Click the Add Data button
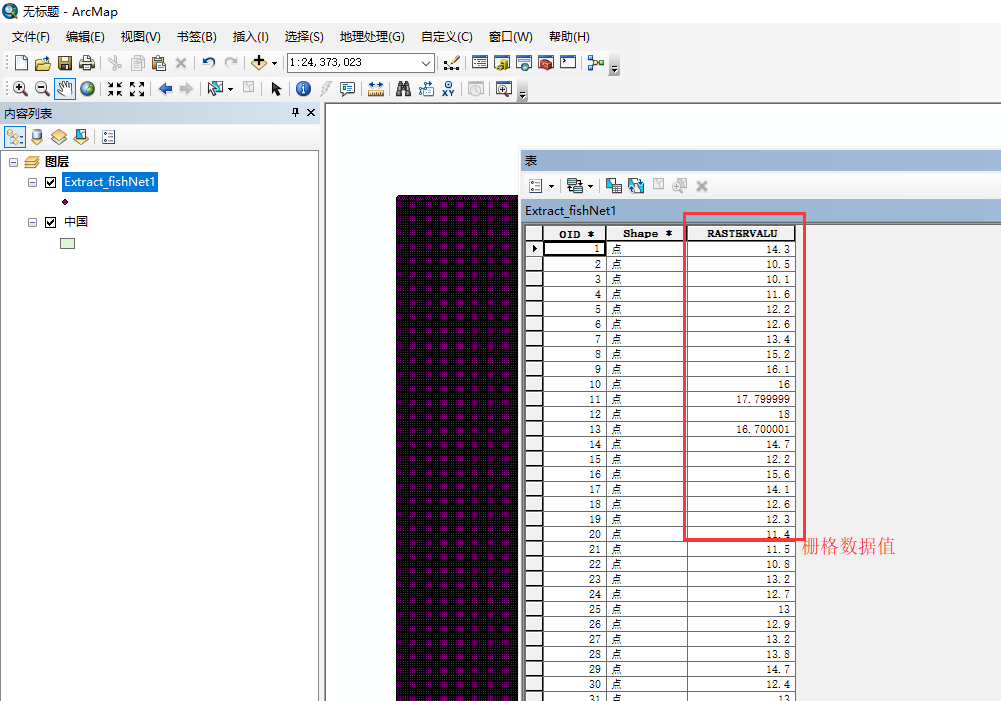Image resolution: width=1001 pixels, height=701 pixels. (x=259, y=63)
